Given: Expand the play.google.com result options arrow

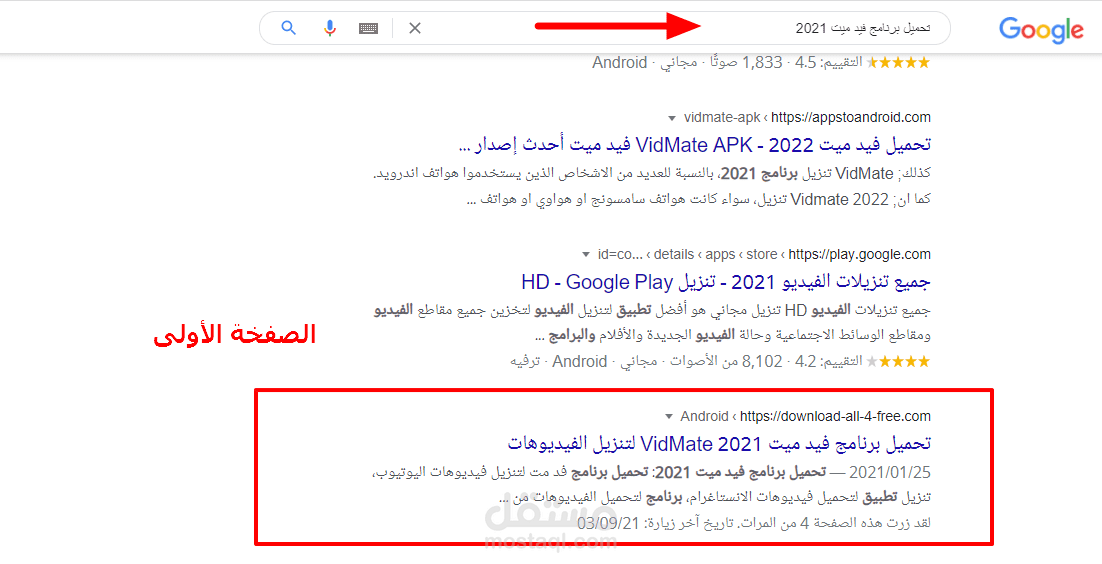Looking at the screenshot, I should point(585,255).
